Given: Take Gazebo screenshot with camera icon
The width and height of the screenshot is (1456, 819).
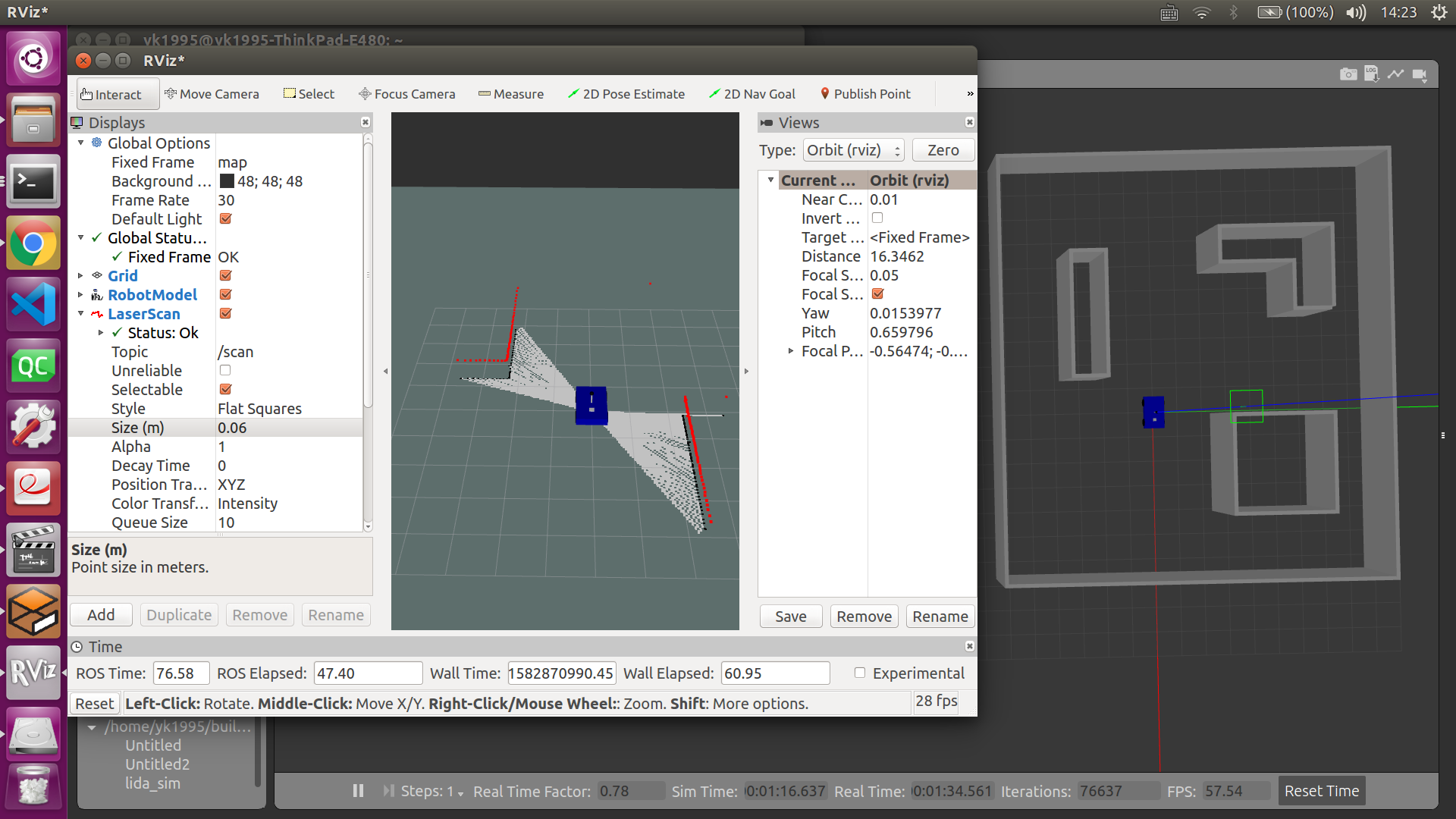Looking at the screenshot, I should pos(1348,74).
